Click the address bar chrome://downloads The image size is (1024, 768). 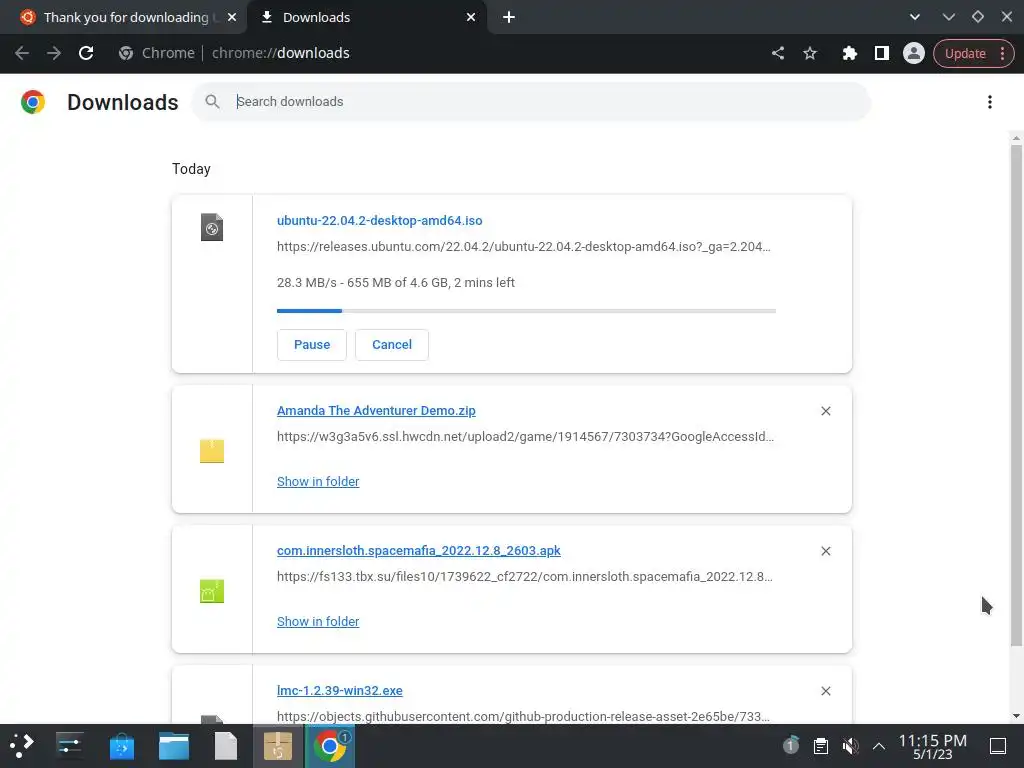[x=281, y=53]
